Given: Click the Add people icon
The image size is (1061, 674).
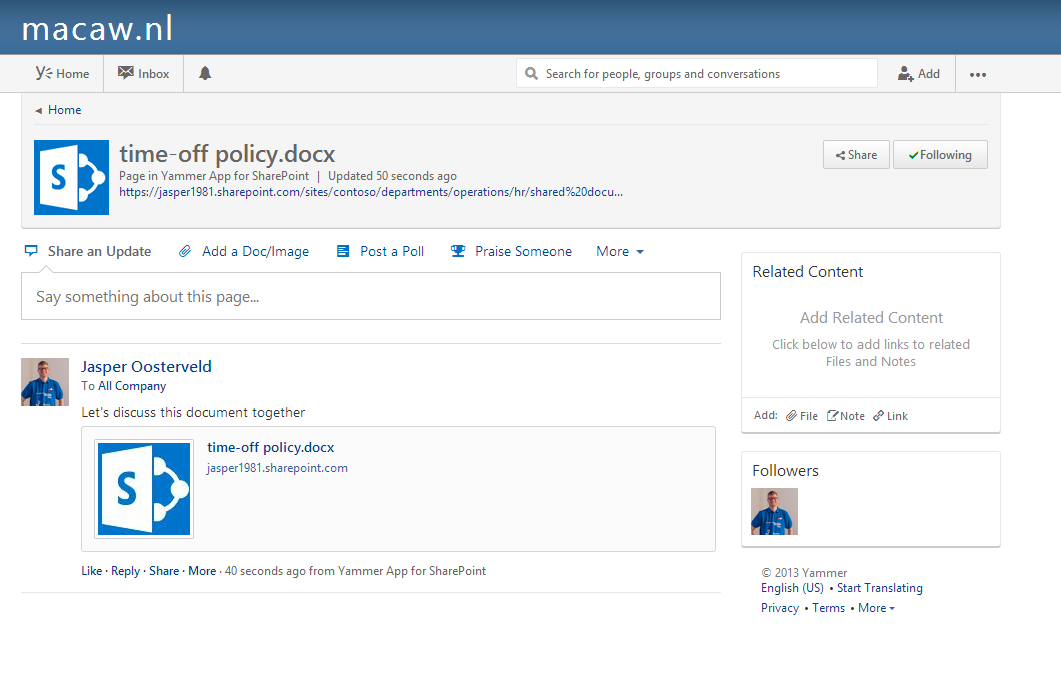Looking at the screenshot, I should (x=905, y=74).
